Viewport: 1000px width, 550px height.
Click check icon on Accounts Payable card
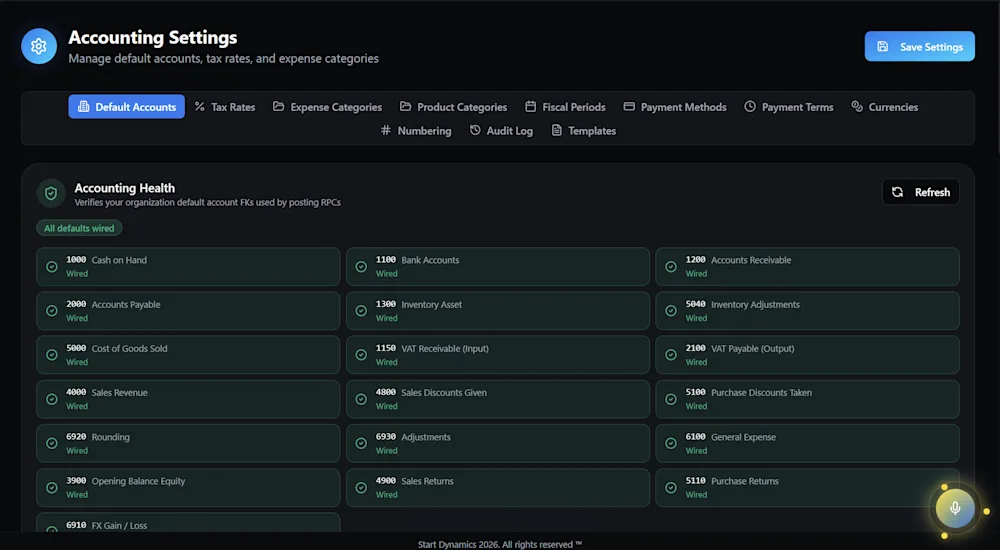(x=52, y=311)
